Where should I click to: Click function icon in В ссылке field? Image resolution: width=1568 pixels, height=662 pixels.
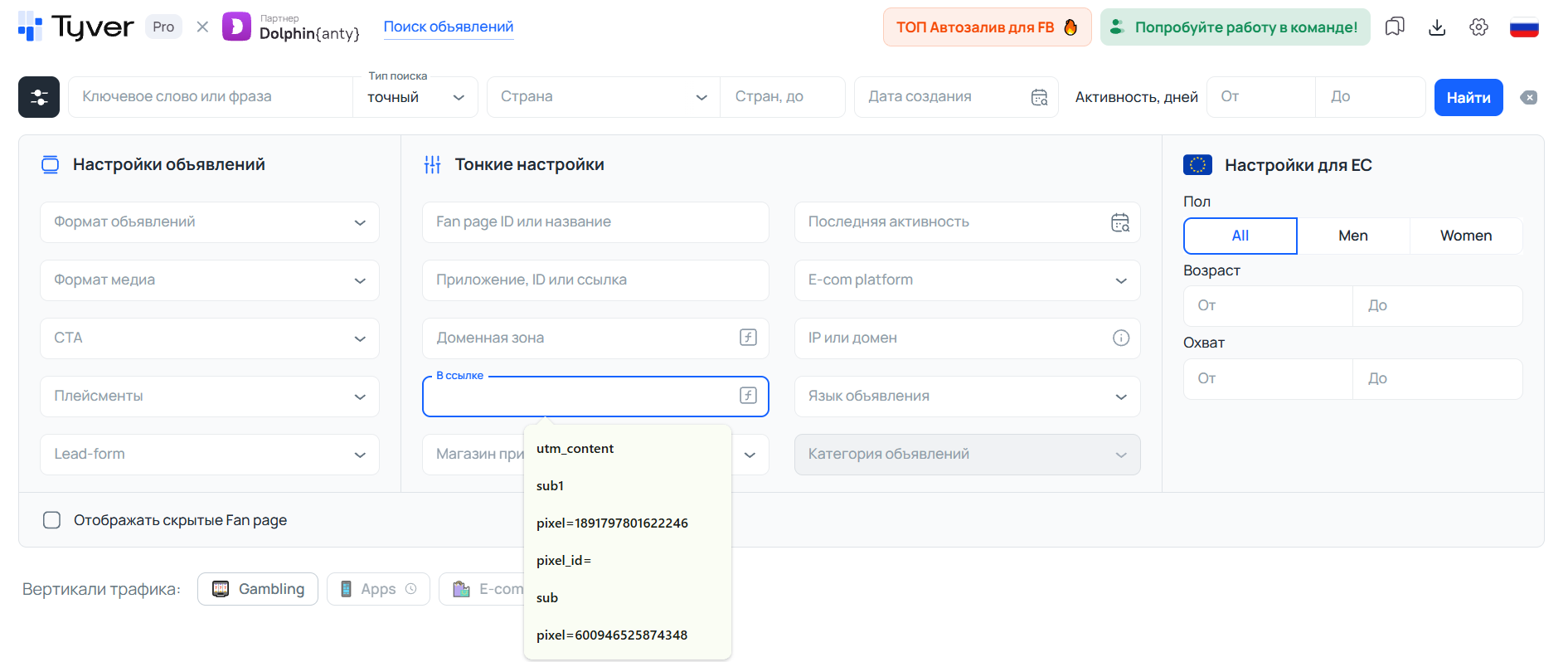click(748, 395)
